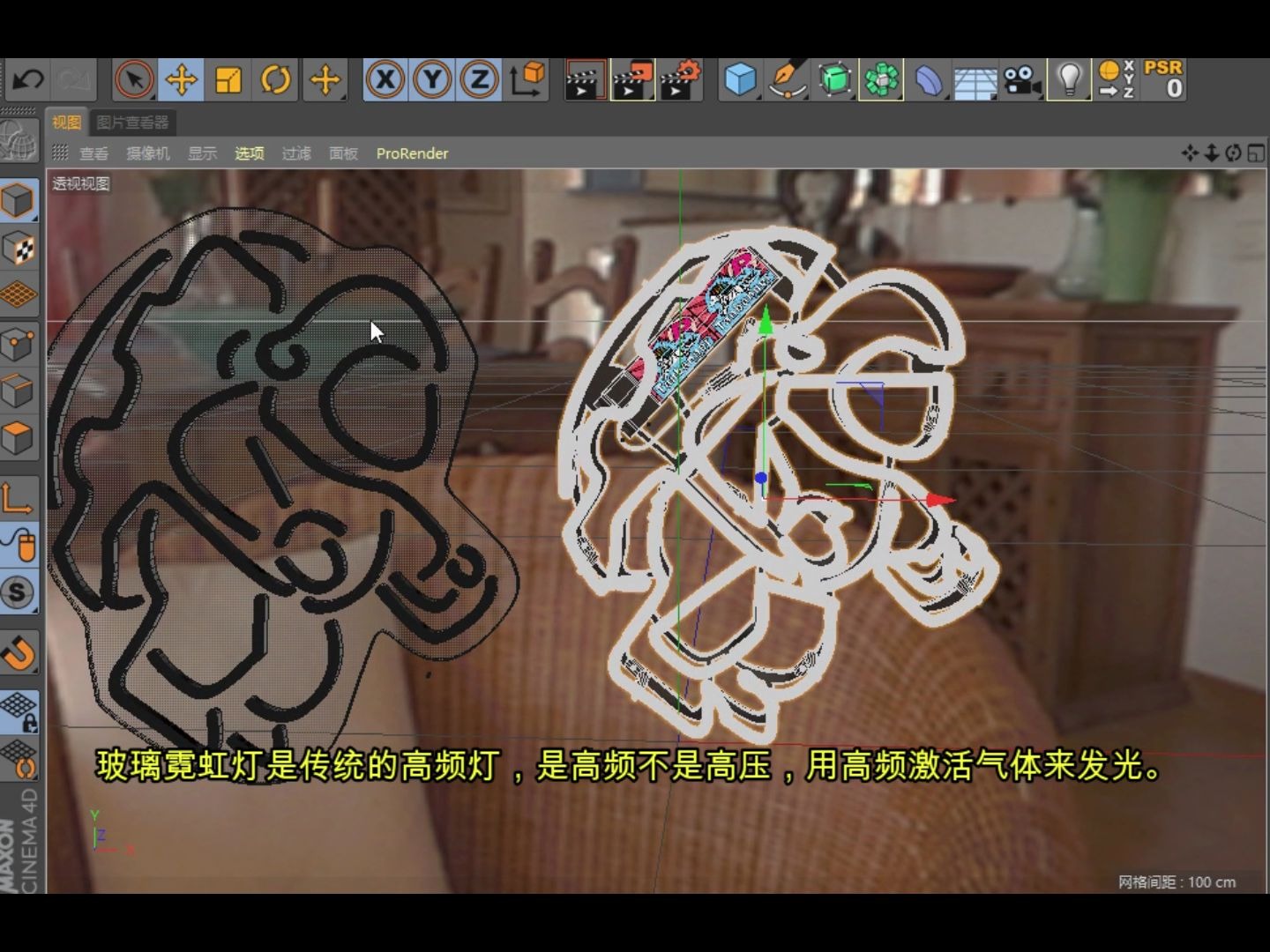1270x952 pixels.
Task: Click the light object icon
Action: pyautogui.click(x=1070, y=79)
